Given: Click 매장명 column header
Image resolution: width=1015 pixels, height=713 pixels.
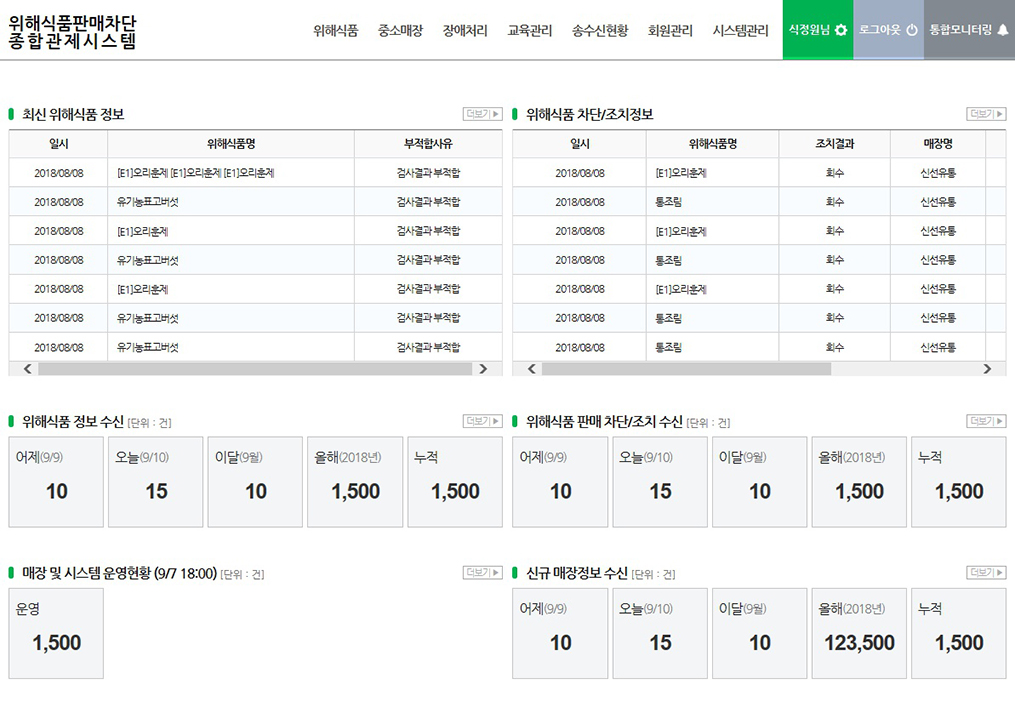Looking at the screenshot, I should click(938, 144).
